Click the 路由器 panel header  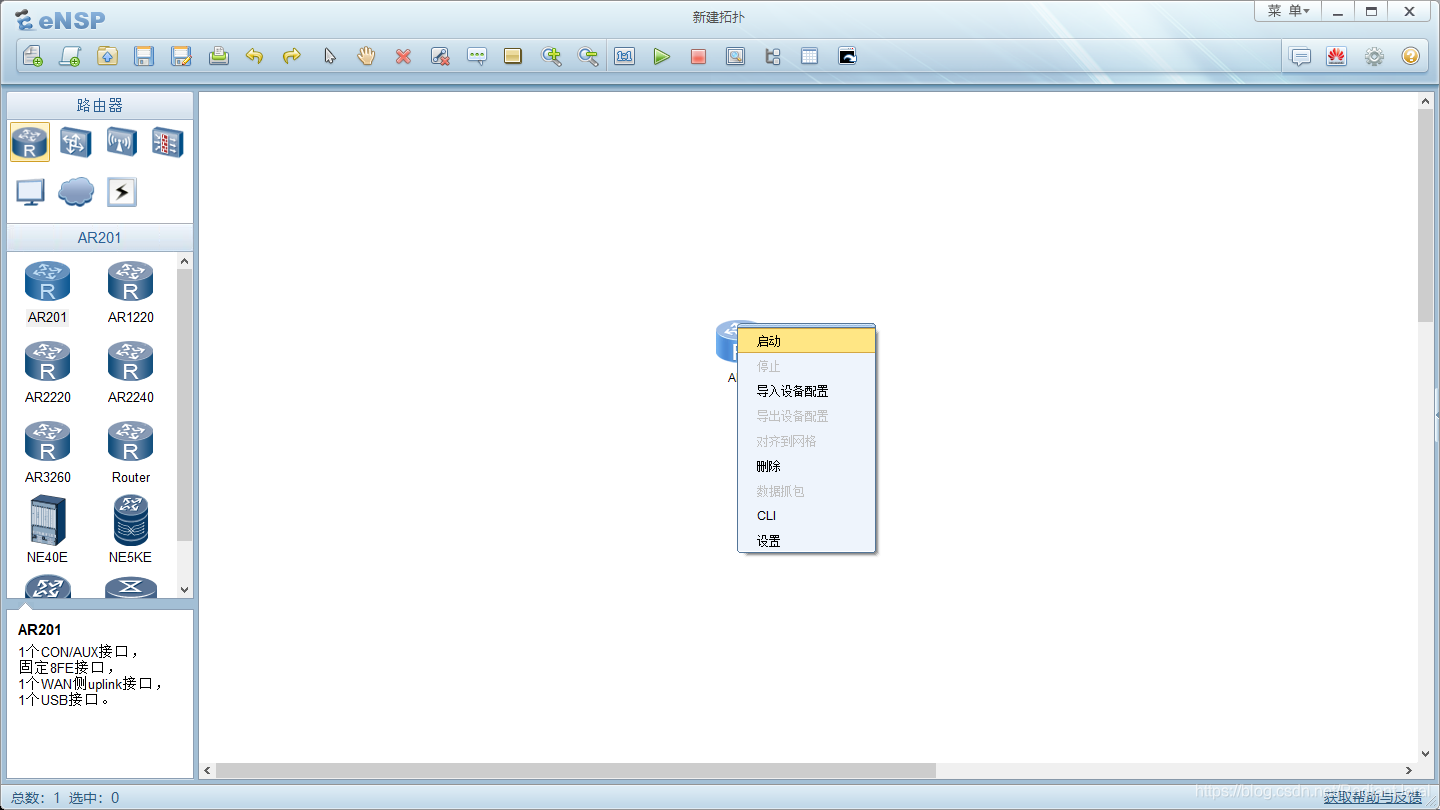[100, 105]
